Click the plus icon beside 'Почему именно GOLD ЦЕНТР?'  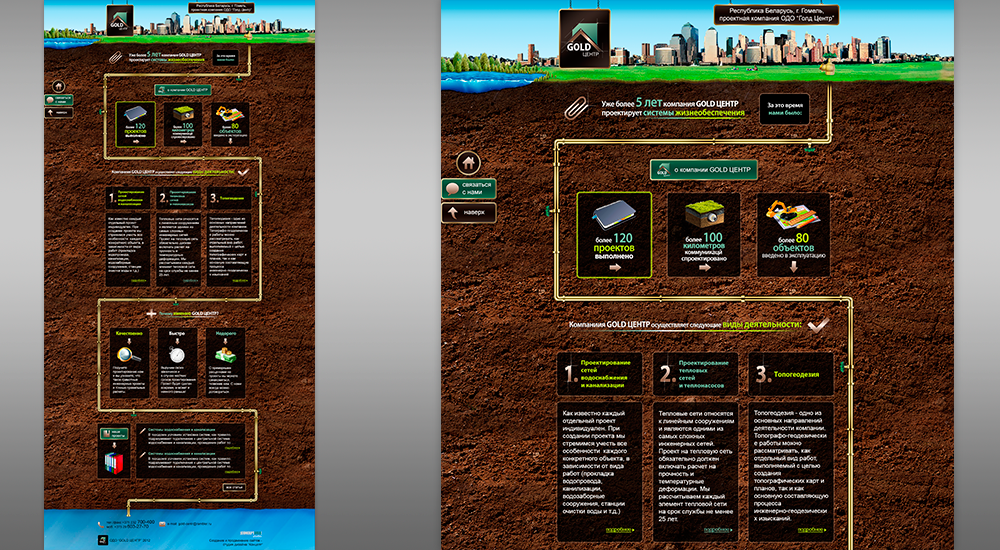pyautogui.click(x=151, y=313)
